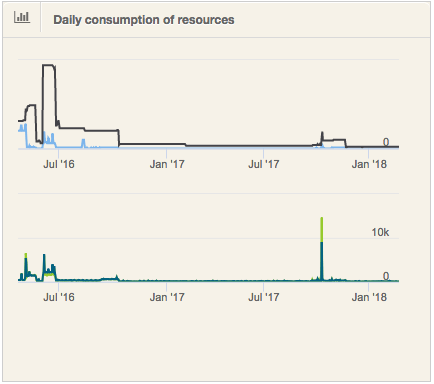Screen dimensions: 434x384
Task: Select Jan '18 label on top chart axis
Action: (x=369, y=164)
